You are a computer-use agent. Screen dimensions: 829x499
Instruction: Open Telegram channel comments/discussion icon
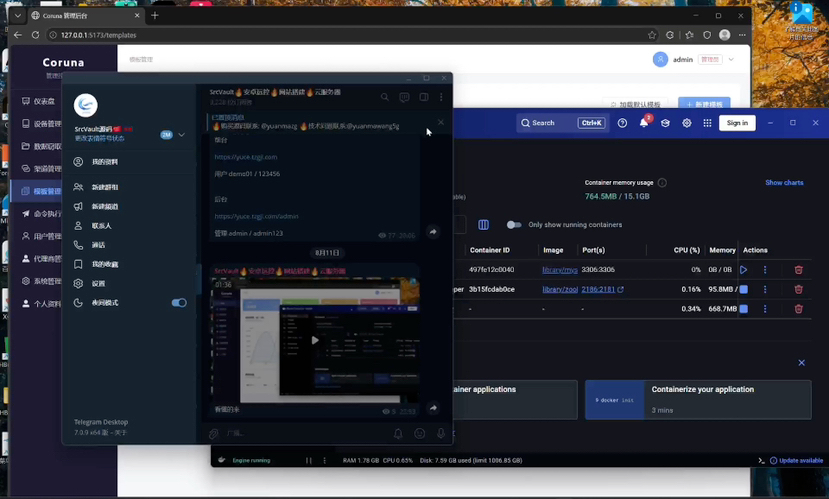point(404,97)
